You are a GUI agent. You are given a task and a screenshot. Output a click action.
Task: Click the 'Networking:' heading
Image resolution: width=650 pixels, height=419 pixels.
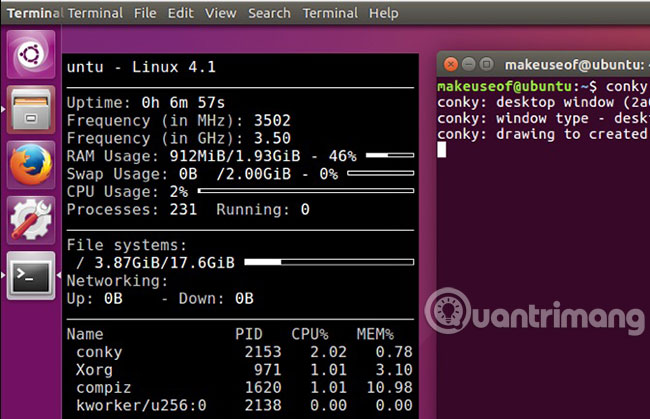point(117,281)
